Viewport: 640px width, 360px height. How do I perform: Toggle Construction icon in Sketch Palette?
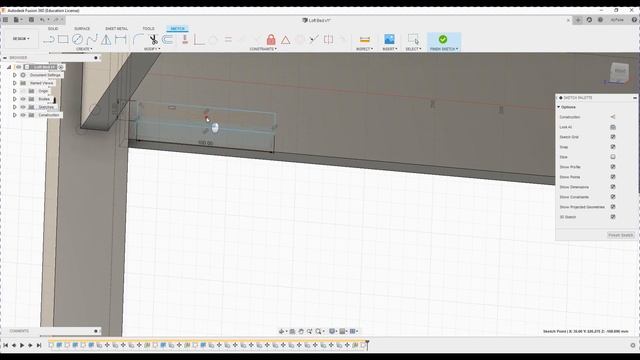(x=613, y=117)
